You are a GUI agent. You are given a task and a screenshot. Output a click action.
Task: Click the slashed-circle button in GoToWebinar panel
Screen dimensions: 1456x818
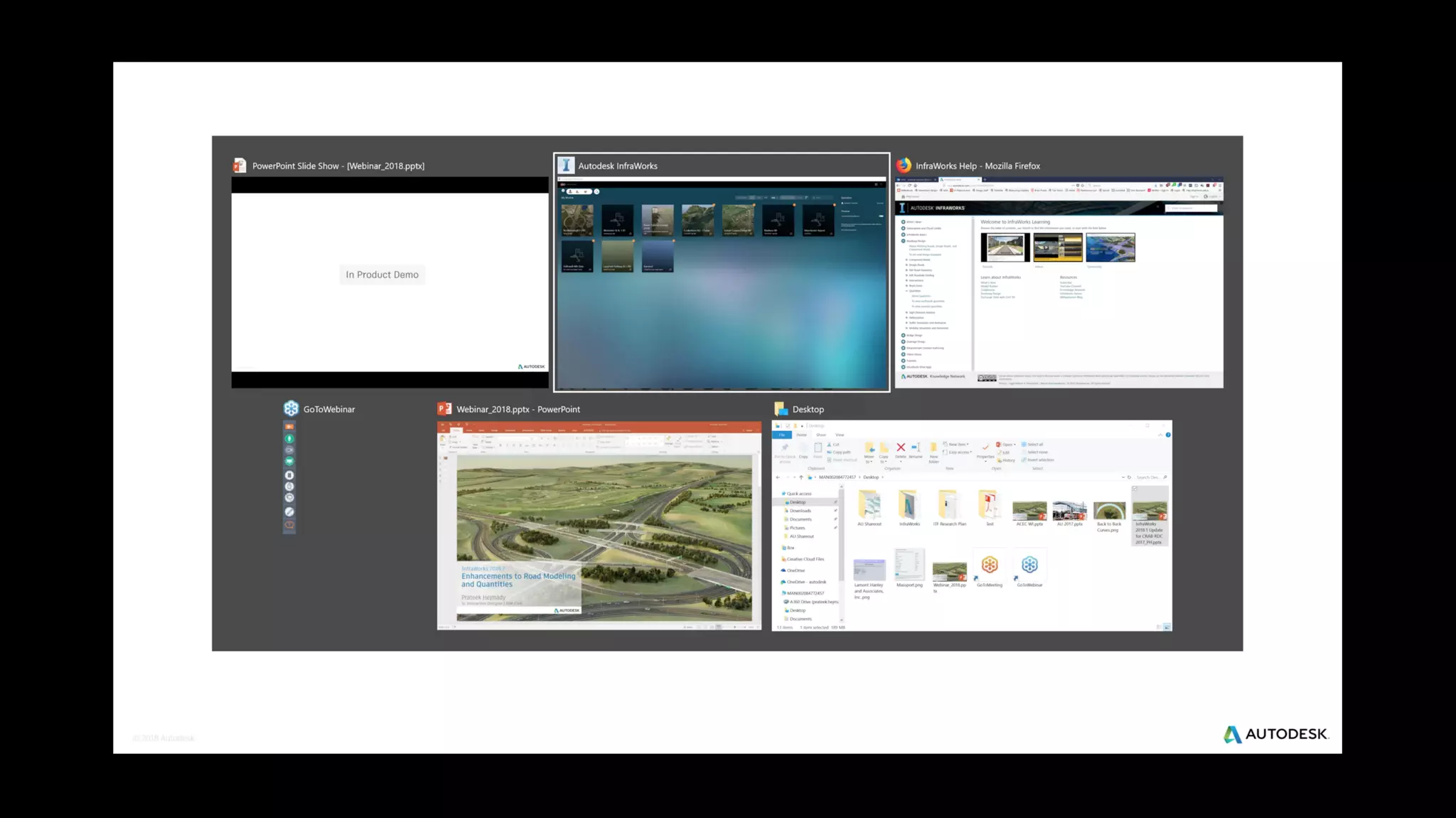point(289,511)
